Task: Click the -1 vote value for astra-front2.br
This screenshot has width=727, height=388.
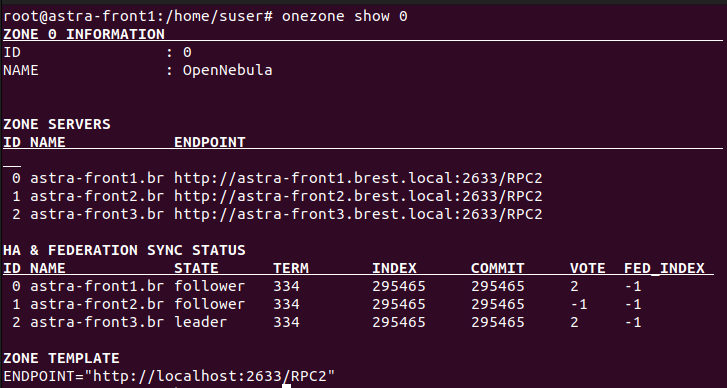Action: coord(579,305)
